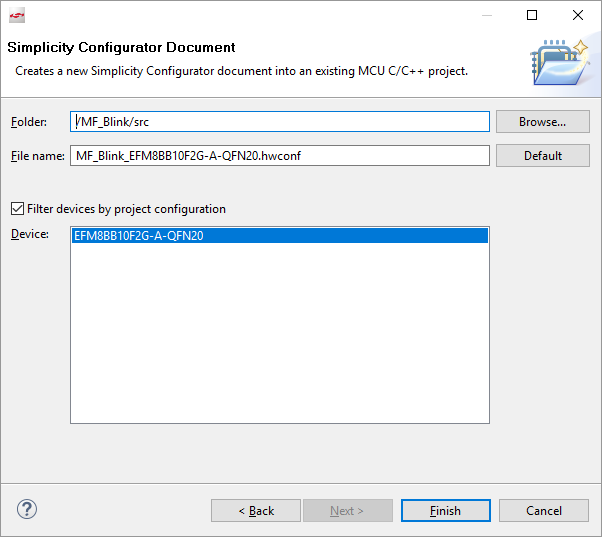Click empty area in the Device list
Screen dimensions: 602x537
click(280, 340)
